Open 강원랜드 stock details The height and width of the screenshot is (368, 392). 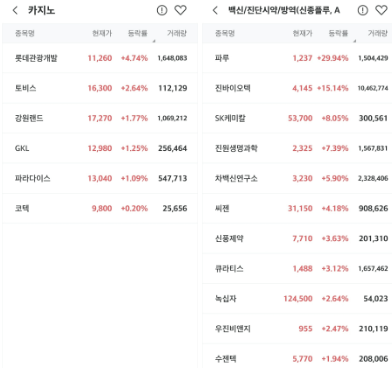click(100, 118)
